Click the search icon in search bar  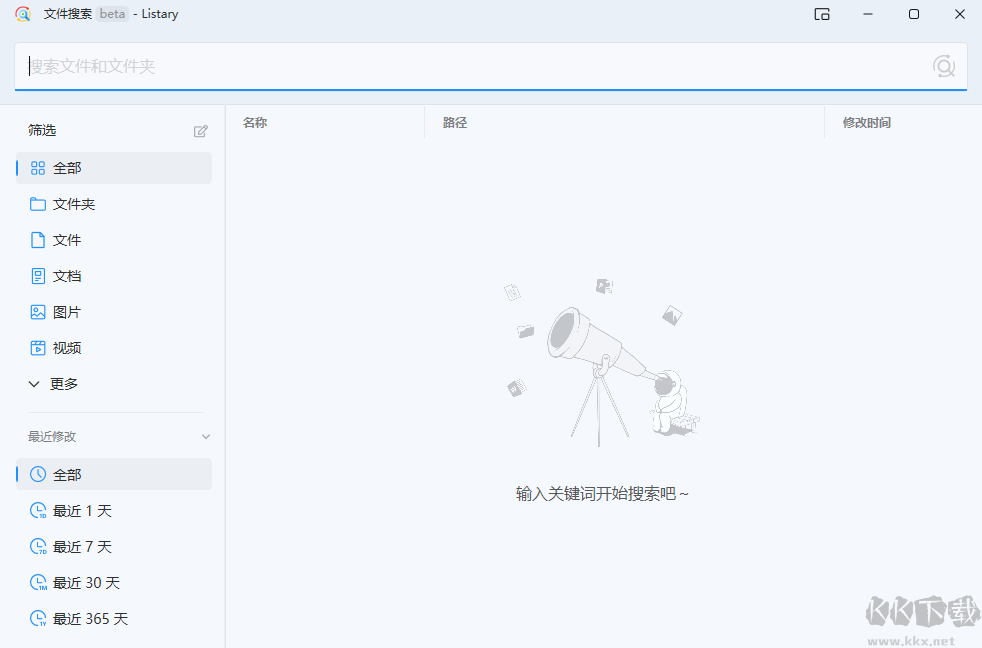(943, 66)
